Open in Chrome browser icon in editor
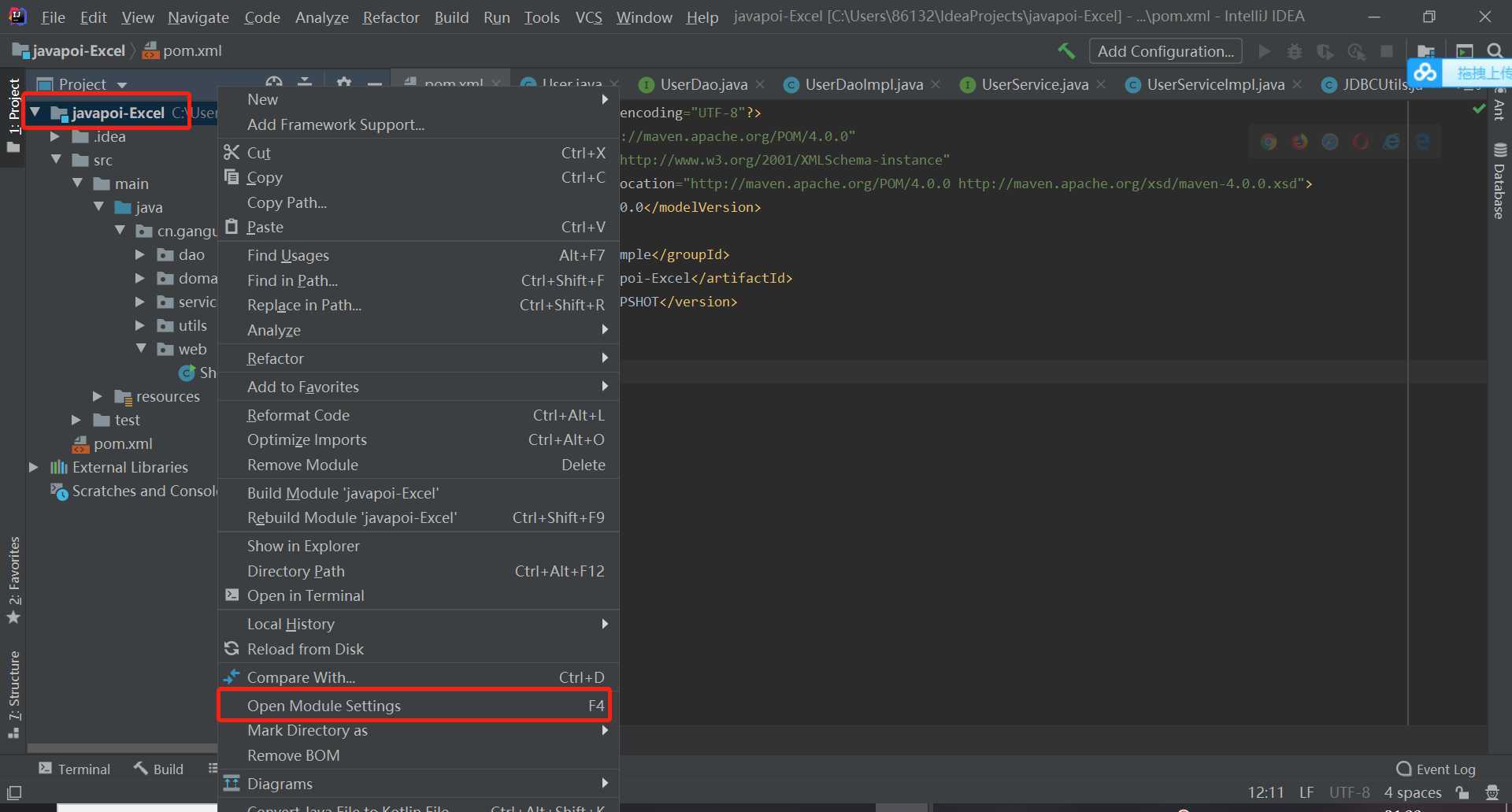1512x812 pixels. 1269,142
